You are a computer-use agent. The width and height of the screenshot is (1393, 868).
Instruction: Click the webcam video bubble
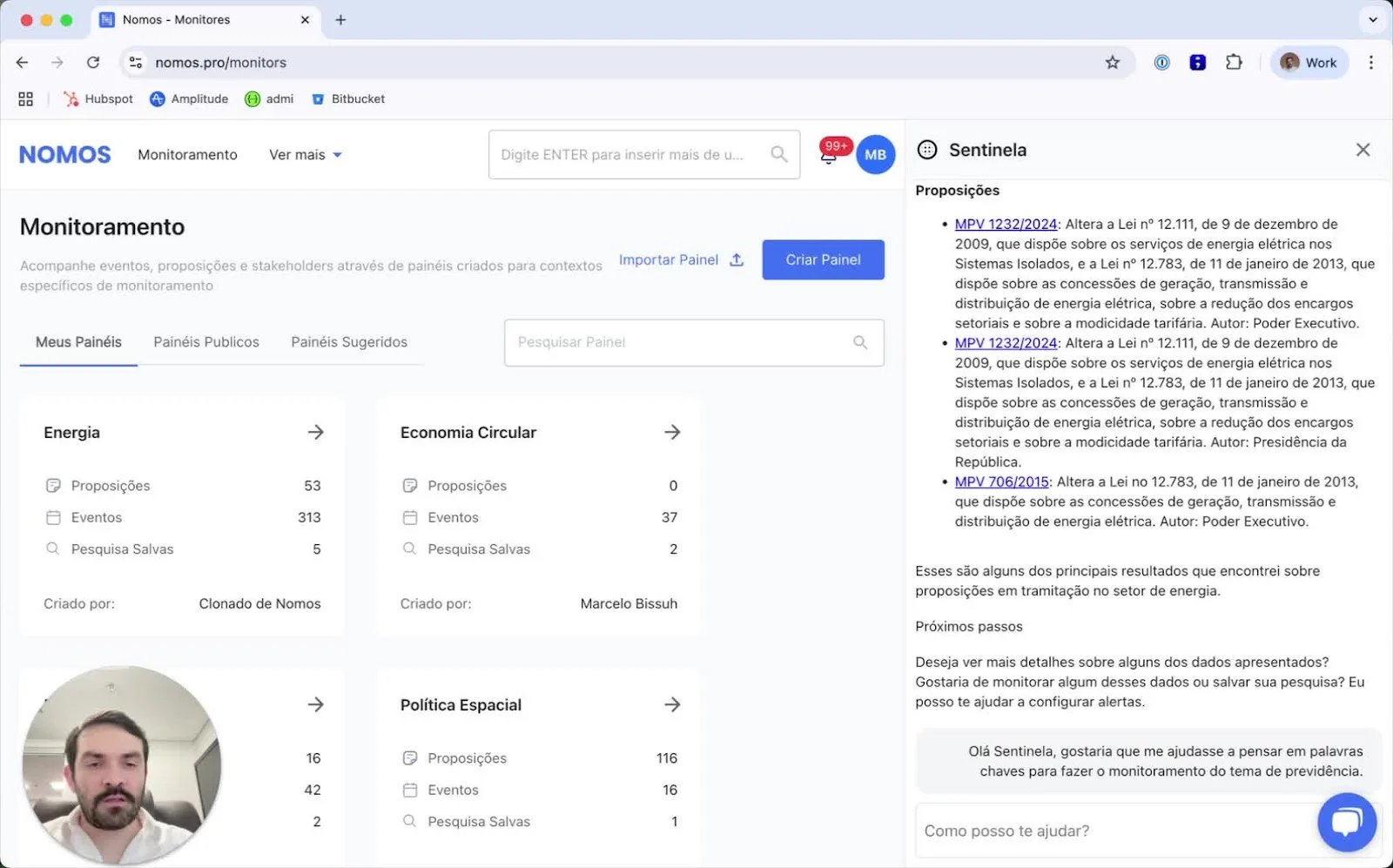point(121,766)
